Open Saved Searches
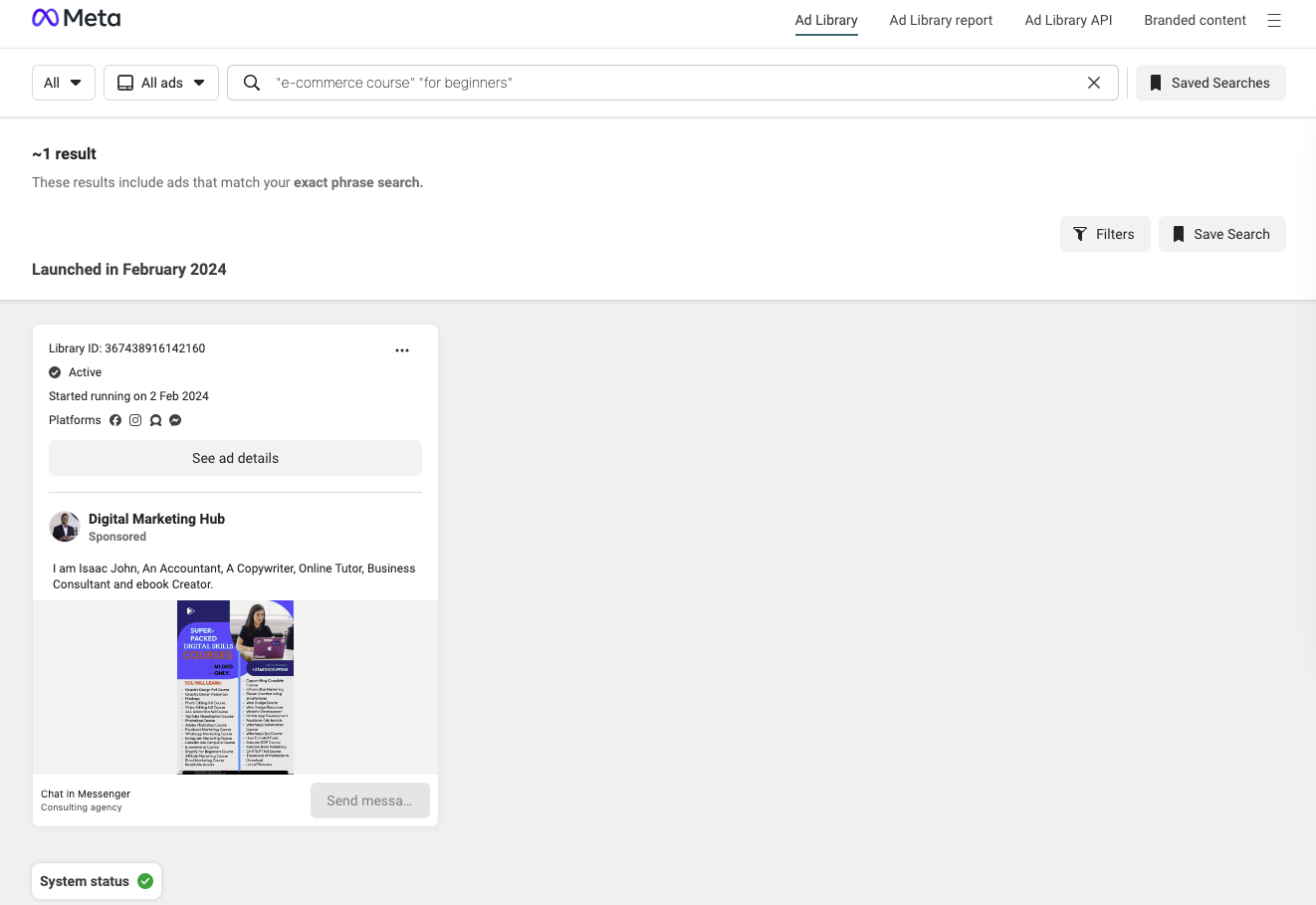This screenshot has height=905, width=1316. [1209, 83]
